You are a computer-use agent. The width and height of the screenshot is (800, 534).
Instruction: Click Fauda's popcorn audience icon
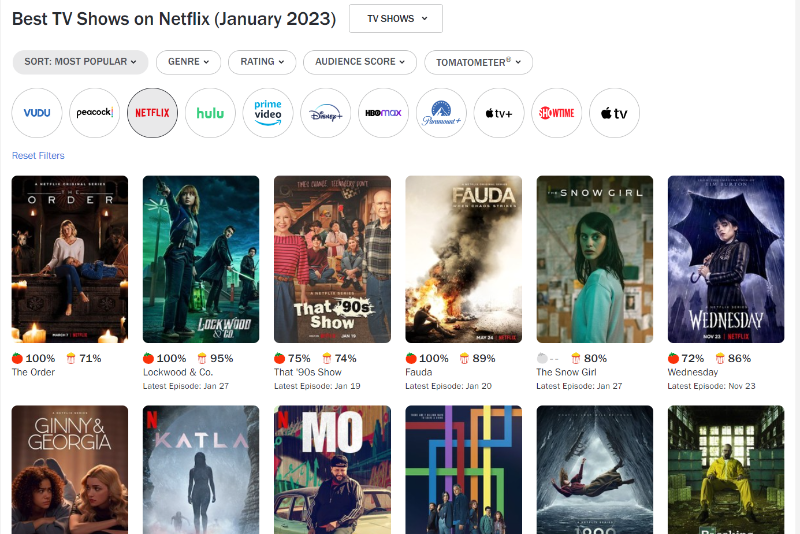[x=464, y=358]
